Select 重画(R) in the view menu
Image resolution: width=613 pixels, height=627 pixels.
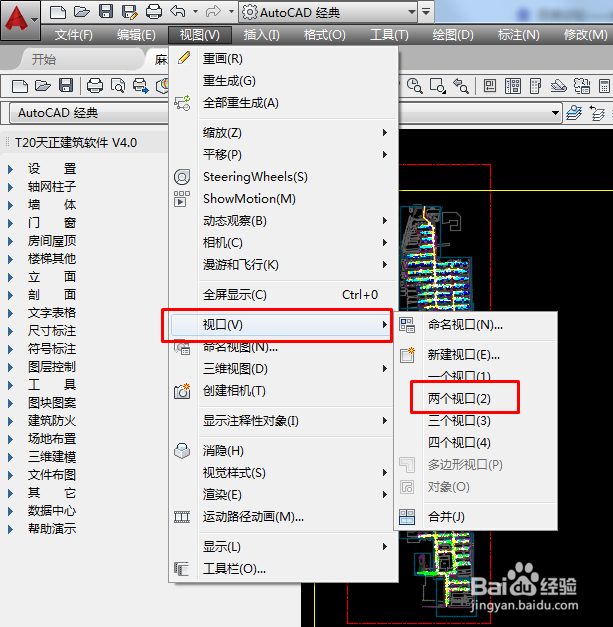[283, 59]
